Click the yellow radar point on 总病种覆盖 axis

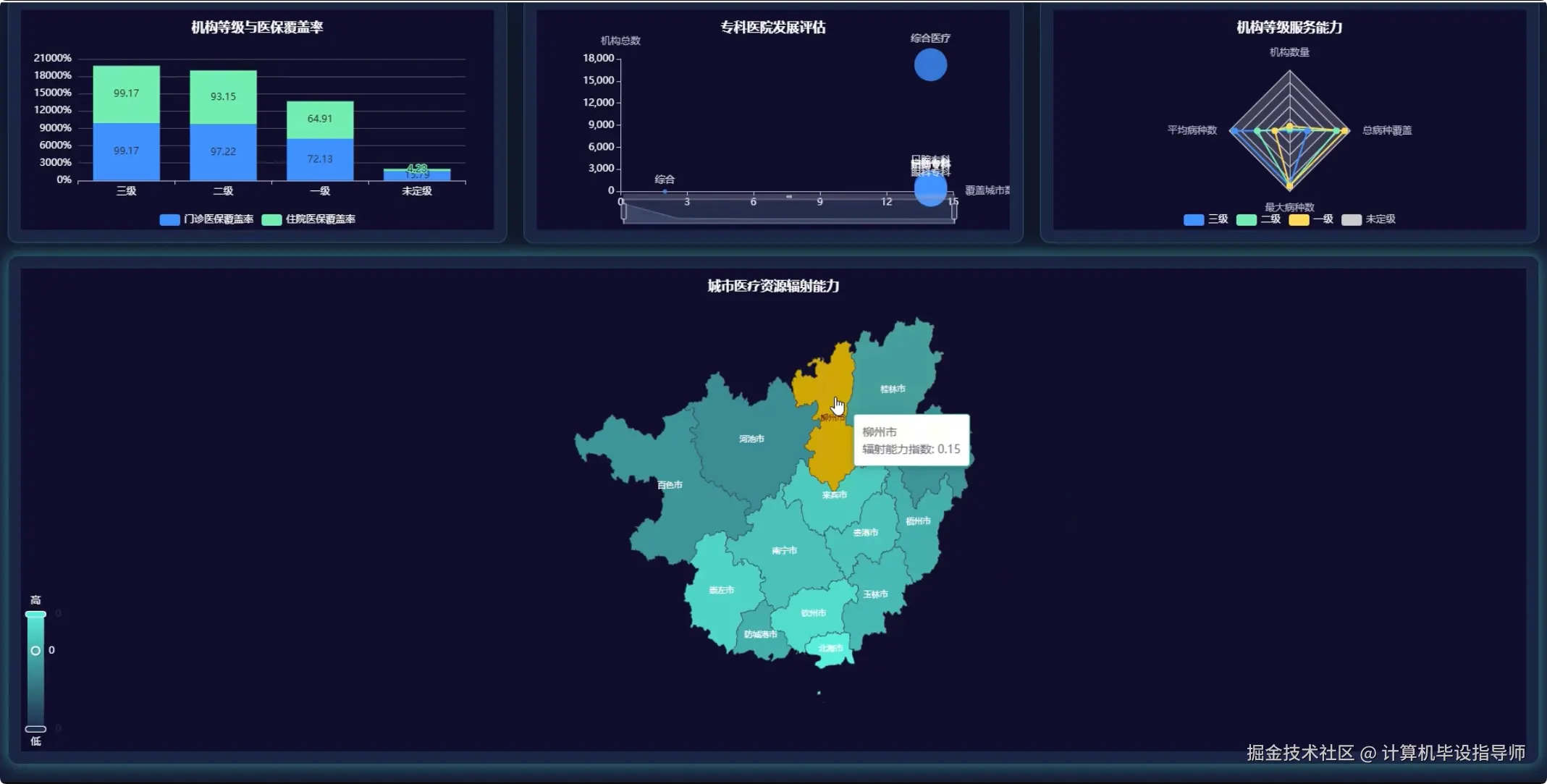(1345, 131)
